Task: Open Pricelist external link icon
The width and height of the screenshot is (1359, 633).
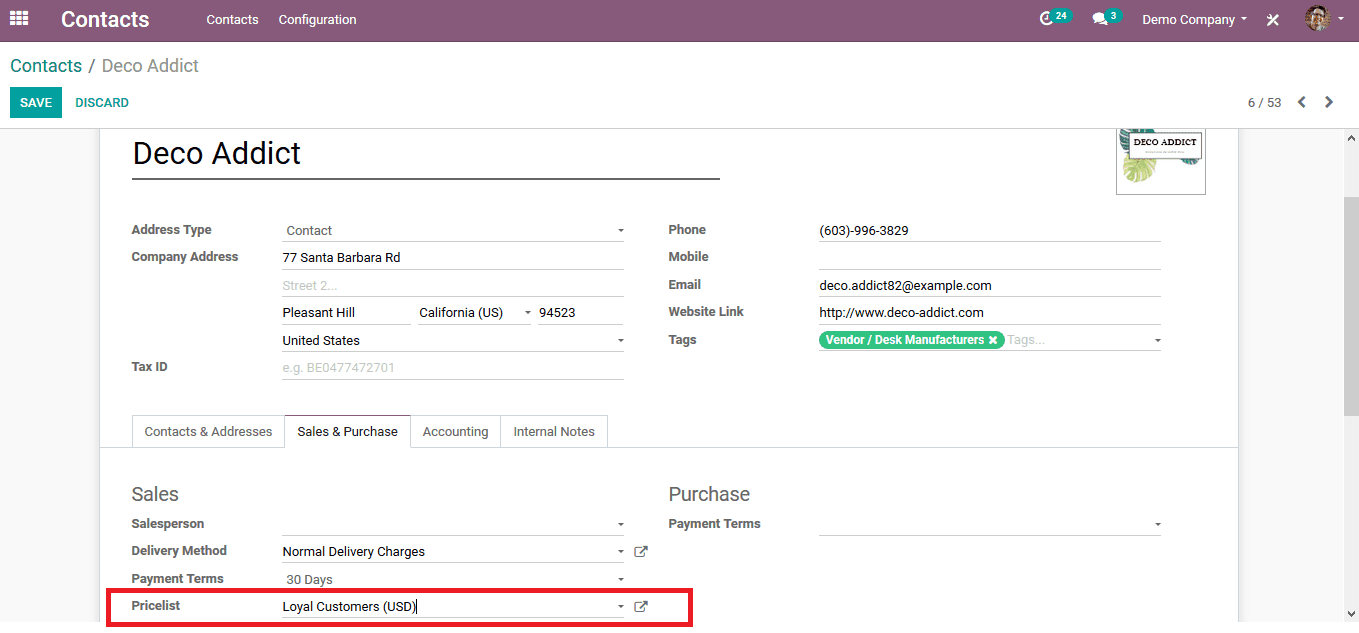Action: click(x=642, y=606)
